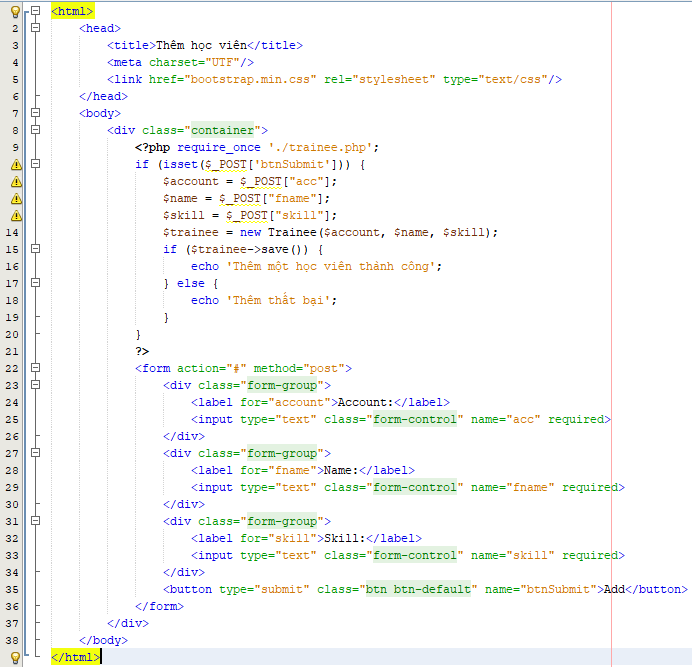Click the title text 'Thêm học viên'
This screenshot has height=667, width=692.
point(201,45)
